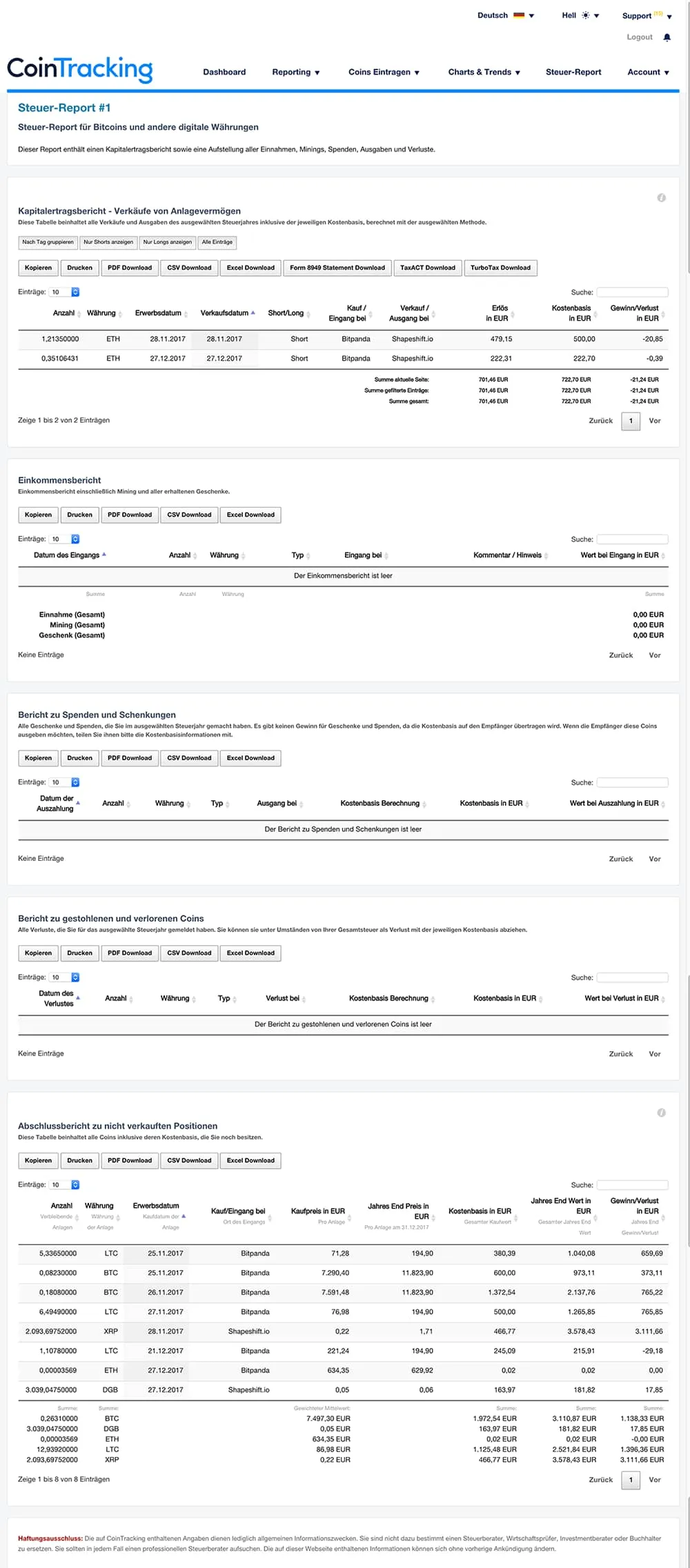Expand the Coins Eintragen menu
Screen dimensions: 690x1568
[x=384, y=72]
